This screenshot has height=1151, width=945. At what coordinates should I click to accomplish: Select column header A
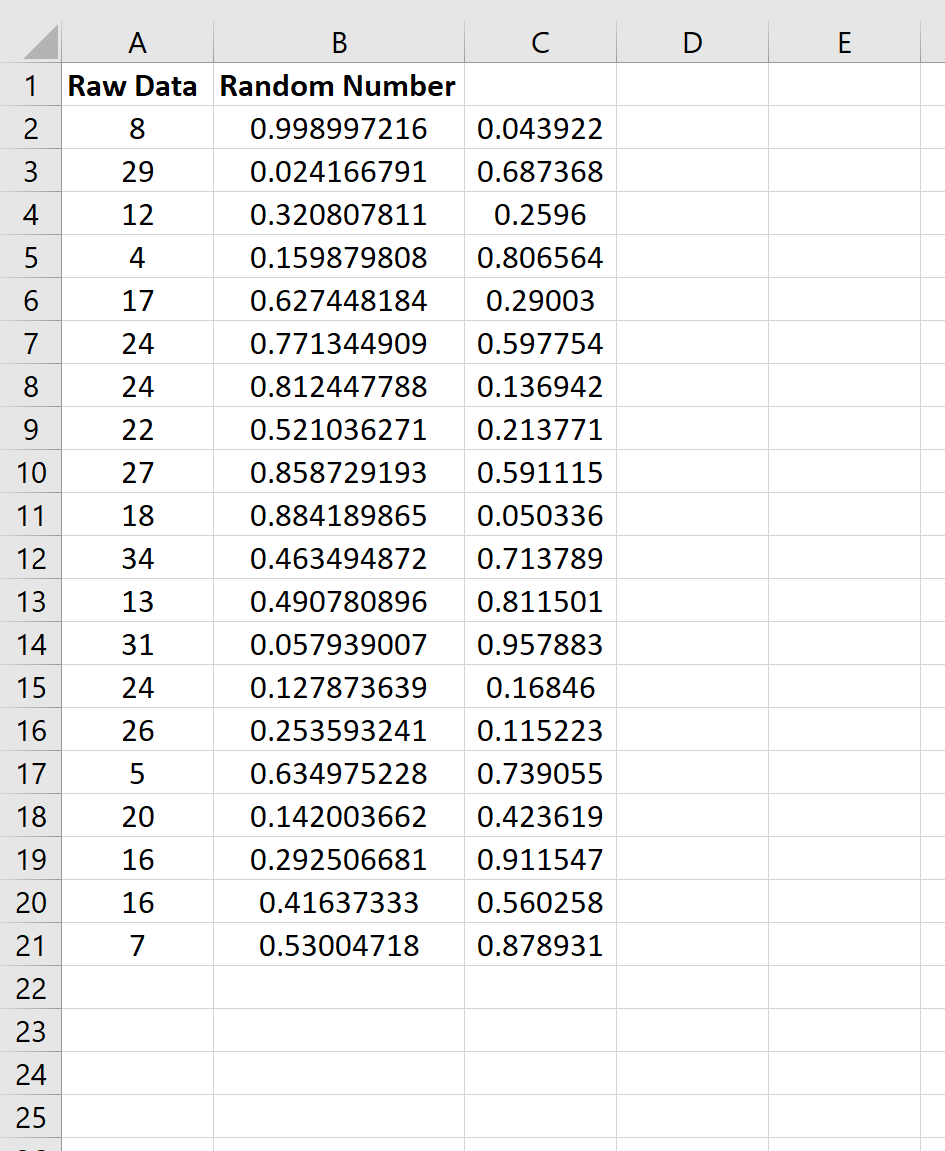[137, 43]
